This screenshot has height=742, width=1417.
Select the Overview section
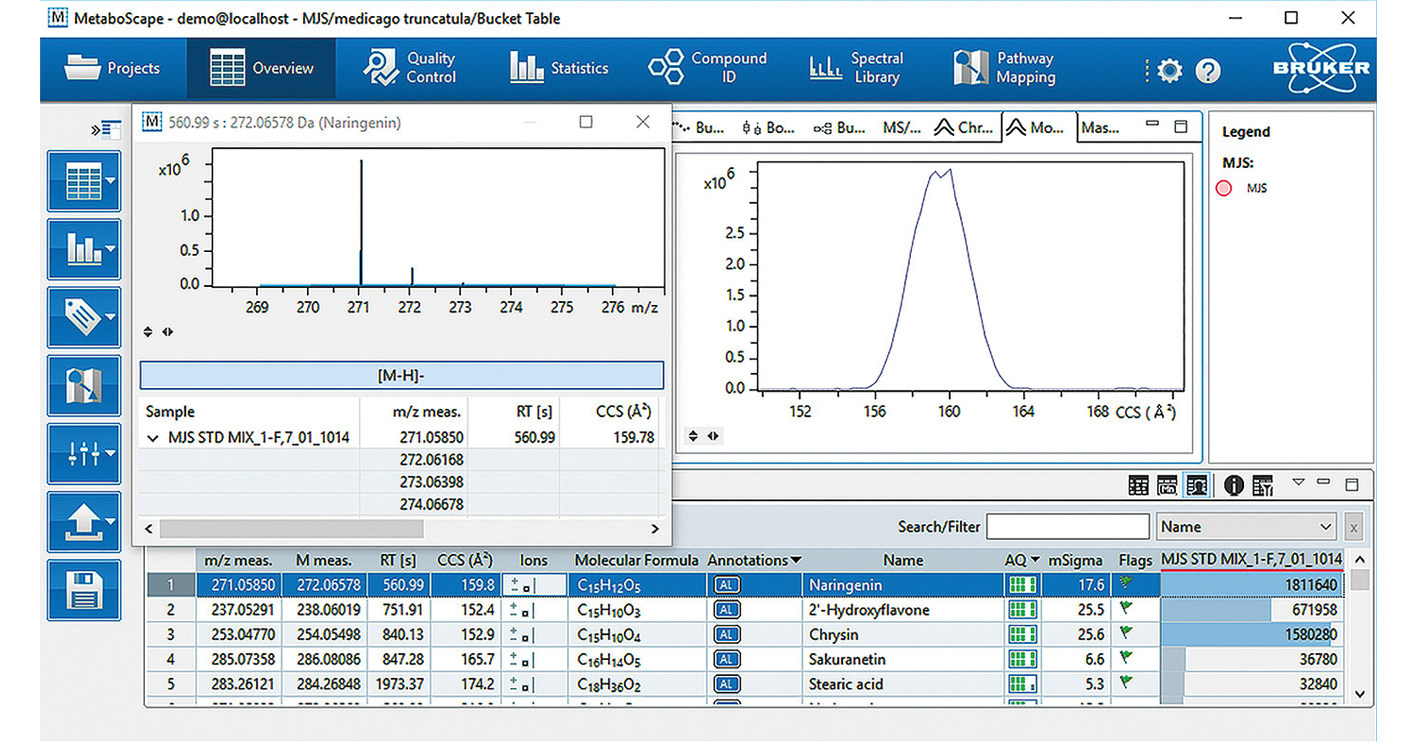click(x=262, y=68)
